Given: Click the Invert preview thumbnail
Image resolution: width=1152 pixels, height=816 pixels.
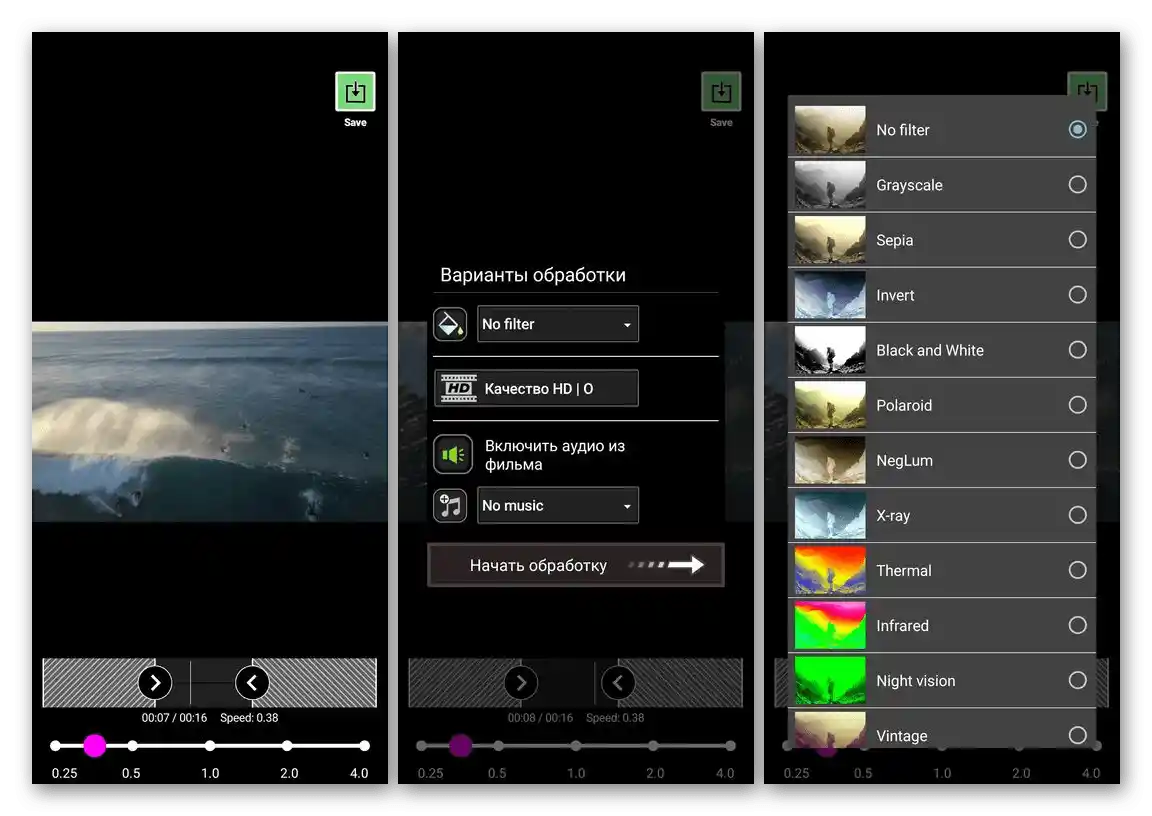Looking at the screenshot, I should pyautogui.click(x=830, y=295).
